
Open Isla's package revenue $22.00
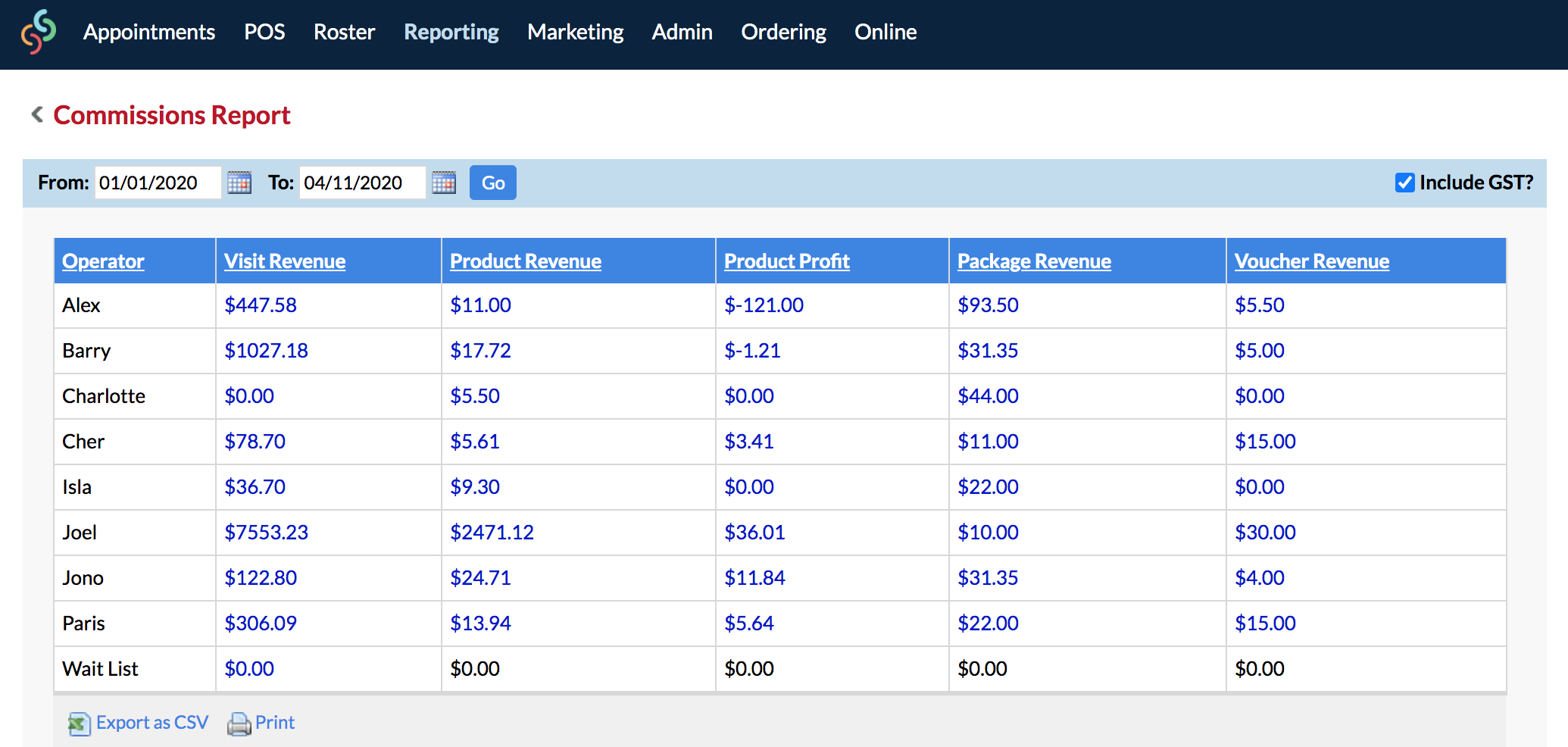(x=988, y=487)
